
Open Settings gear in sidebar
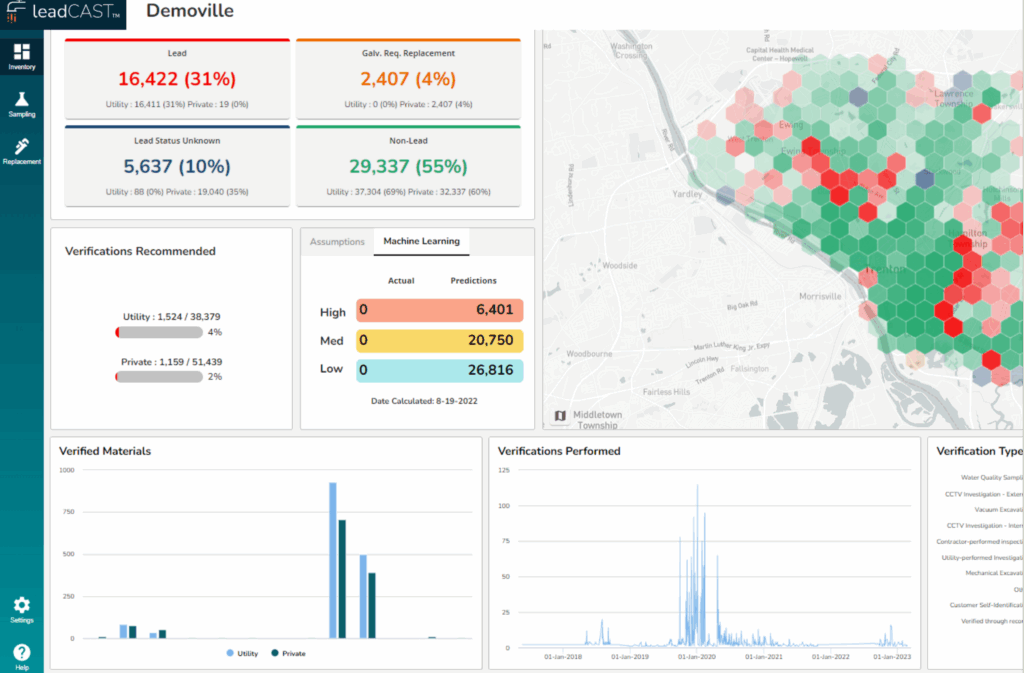pyautogui.click(x=21, y=610)
